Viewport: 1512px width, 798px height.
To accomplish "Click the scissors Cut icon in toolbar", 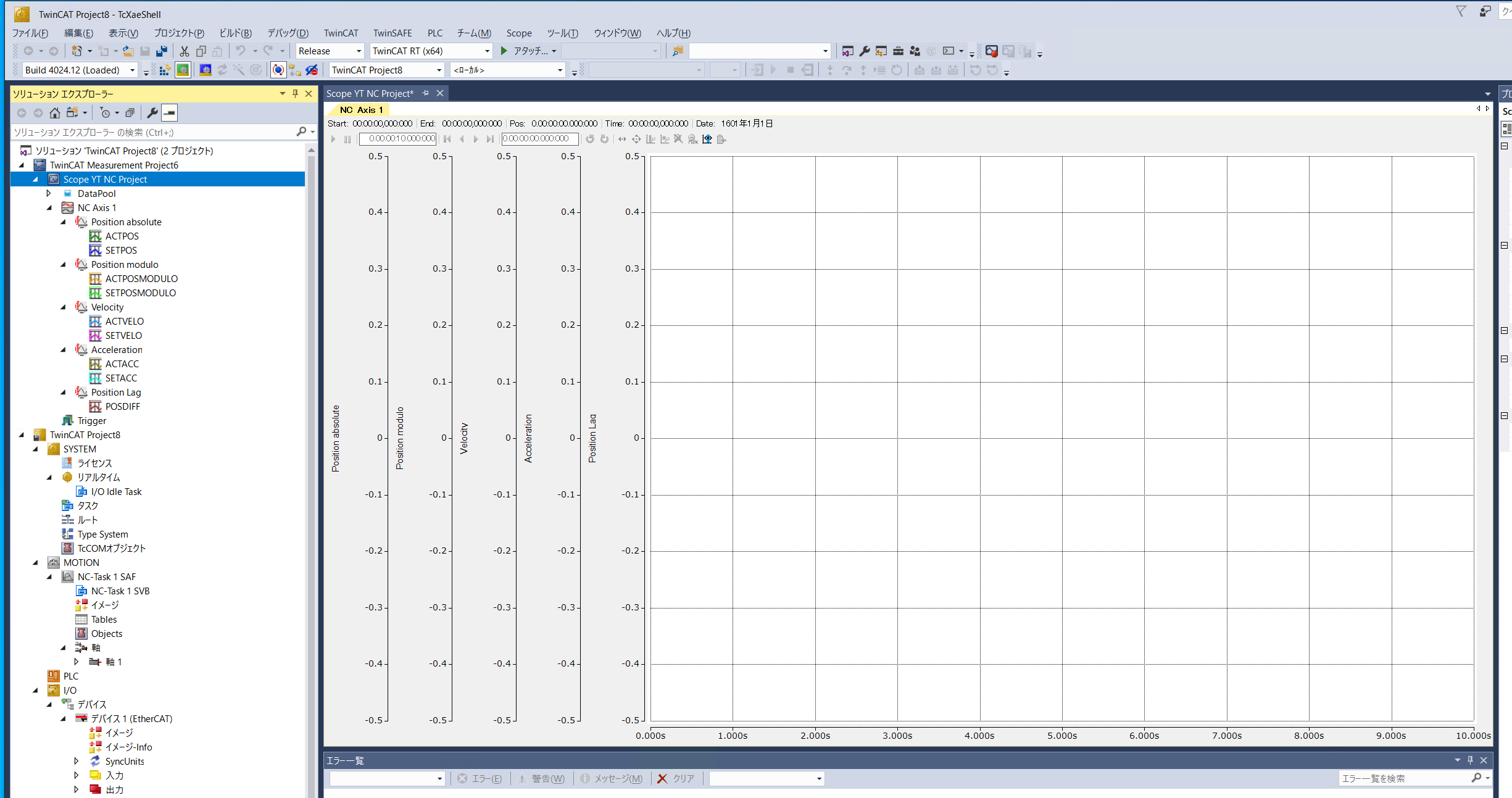I will (x=184, y=51).
